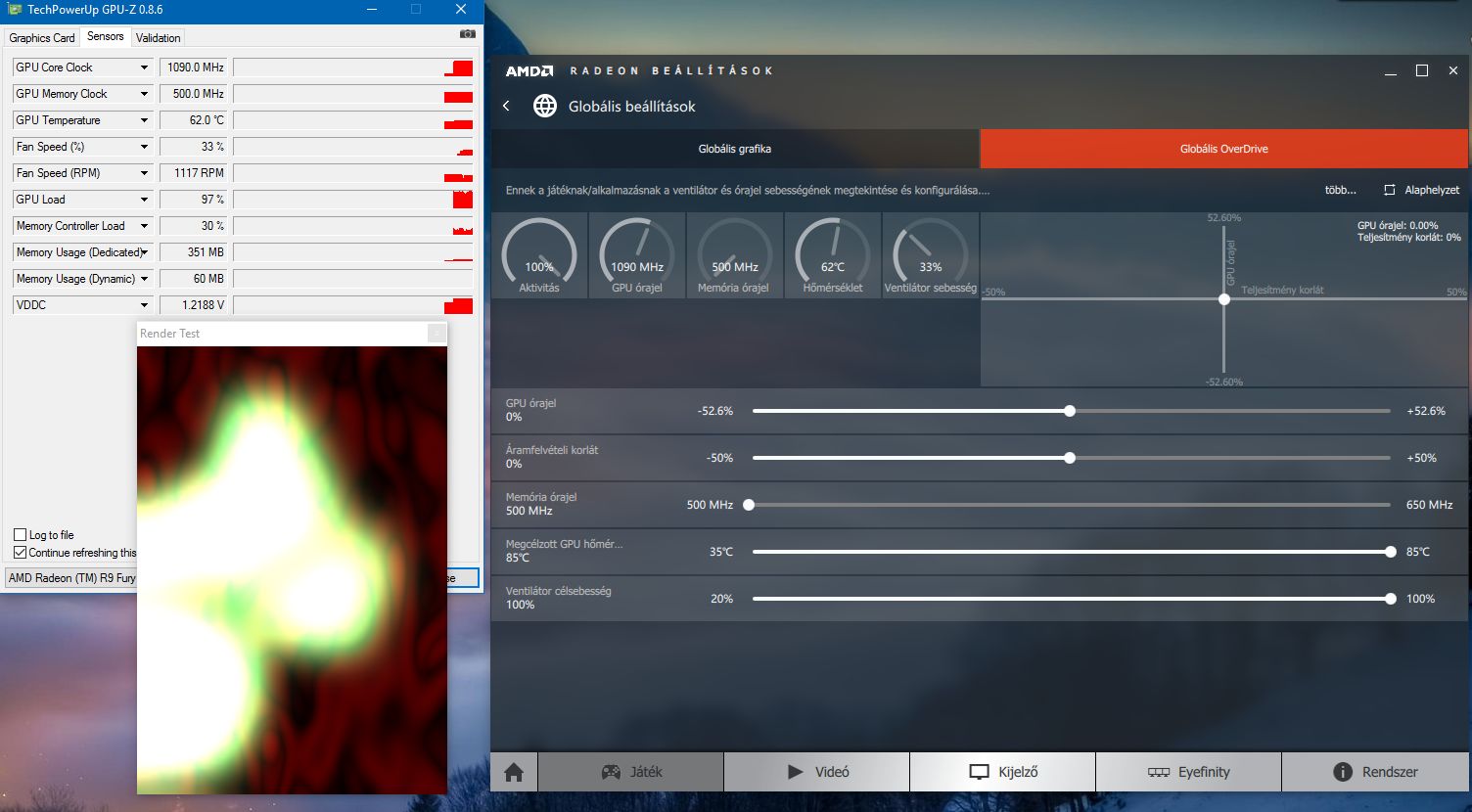Open the Radeon home icon
The height and width of the screenshot is (812, 1472).
click(514, 772)
